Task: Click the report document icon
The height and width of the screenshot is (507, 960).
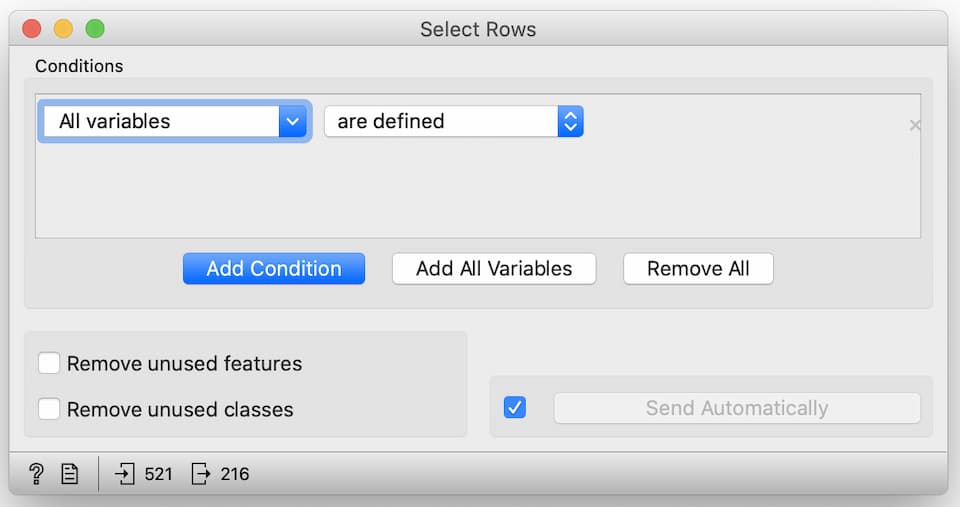Action: [x=70, y=474]
